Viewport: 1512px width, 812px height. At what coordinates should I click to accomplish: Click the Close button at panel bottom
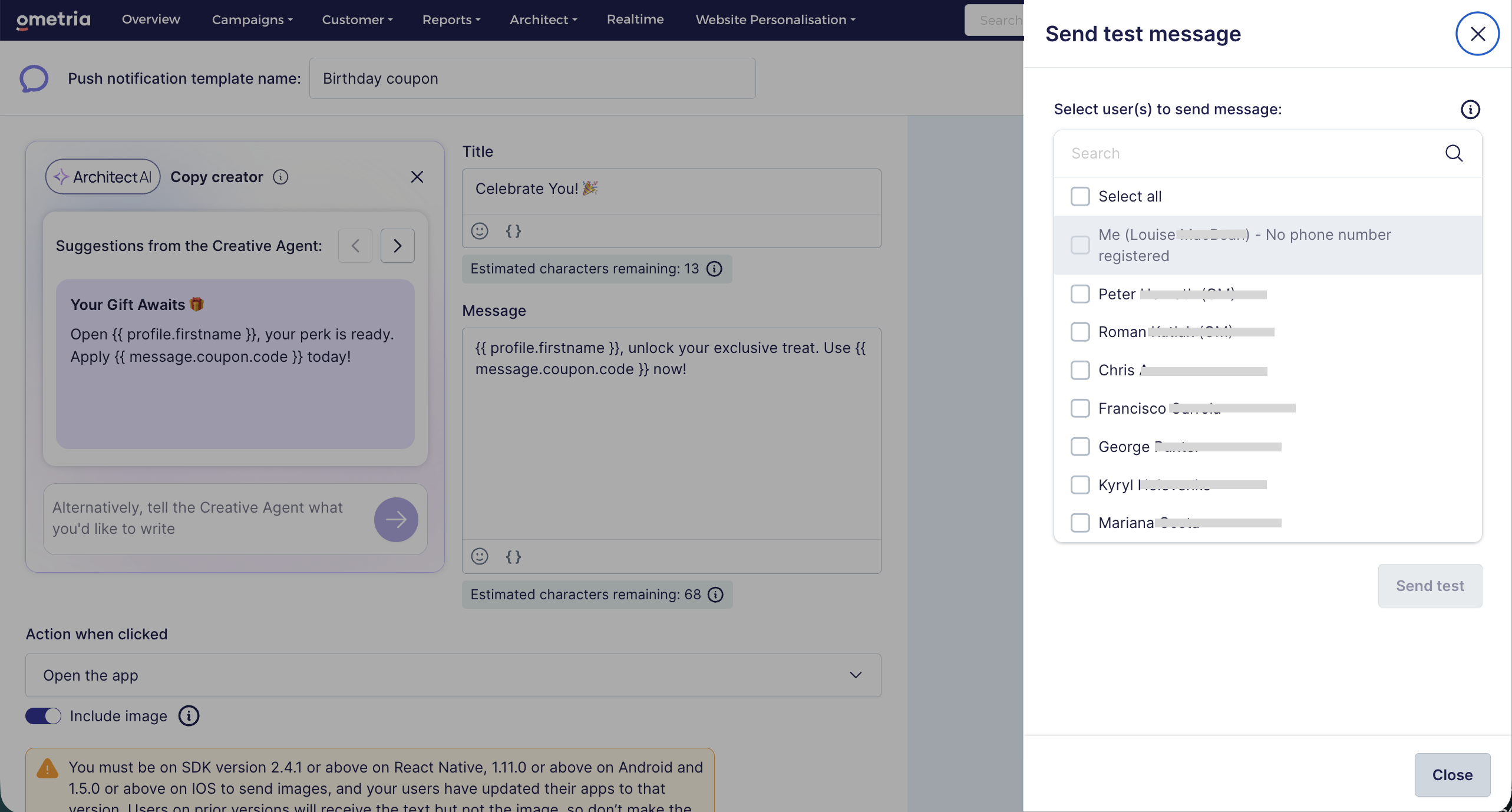(x=1452, y=775)
